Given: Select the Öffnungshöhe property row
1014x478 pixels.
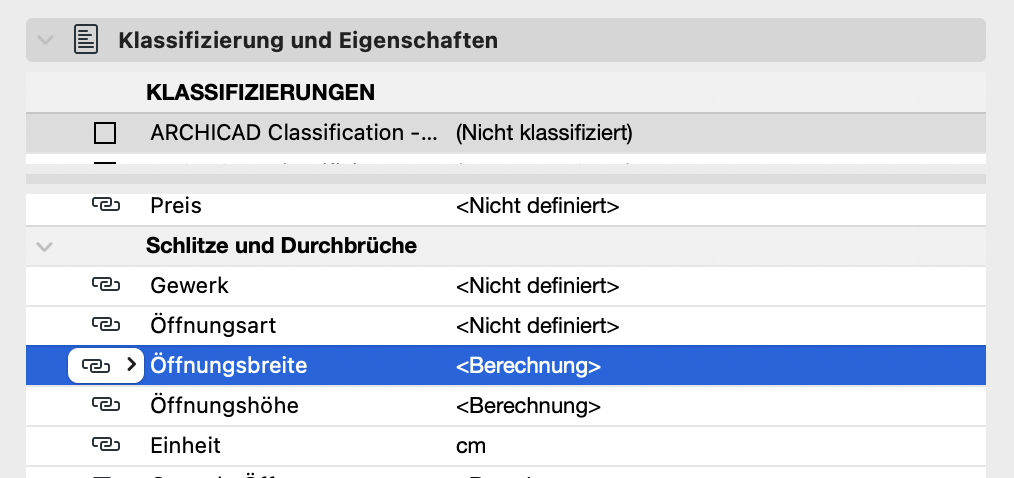Looking at the screenshot, I should point(506,406).
